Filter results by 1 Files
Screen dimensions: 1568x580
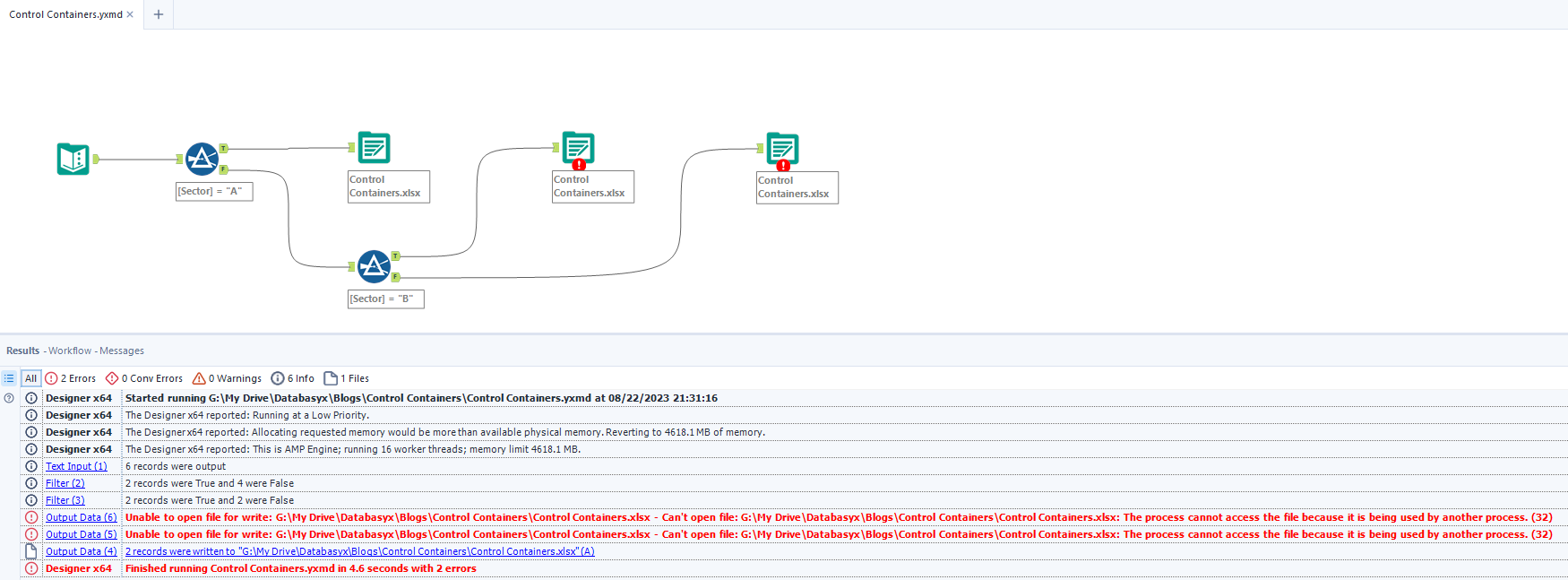point(347,378)
